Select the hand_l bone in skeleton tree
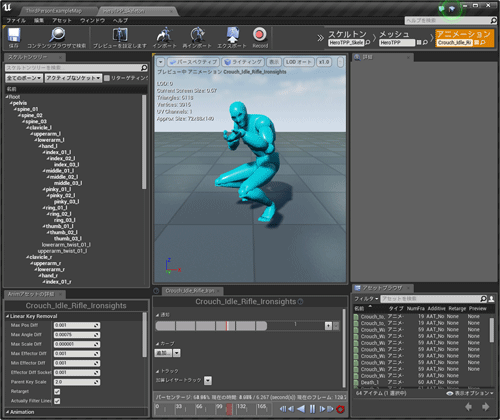 pyautogui.click(x=49, y=146)
